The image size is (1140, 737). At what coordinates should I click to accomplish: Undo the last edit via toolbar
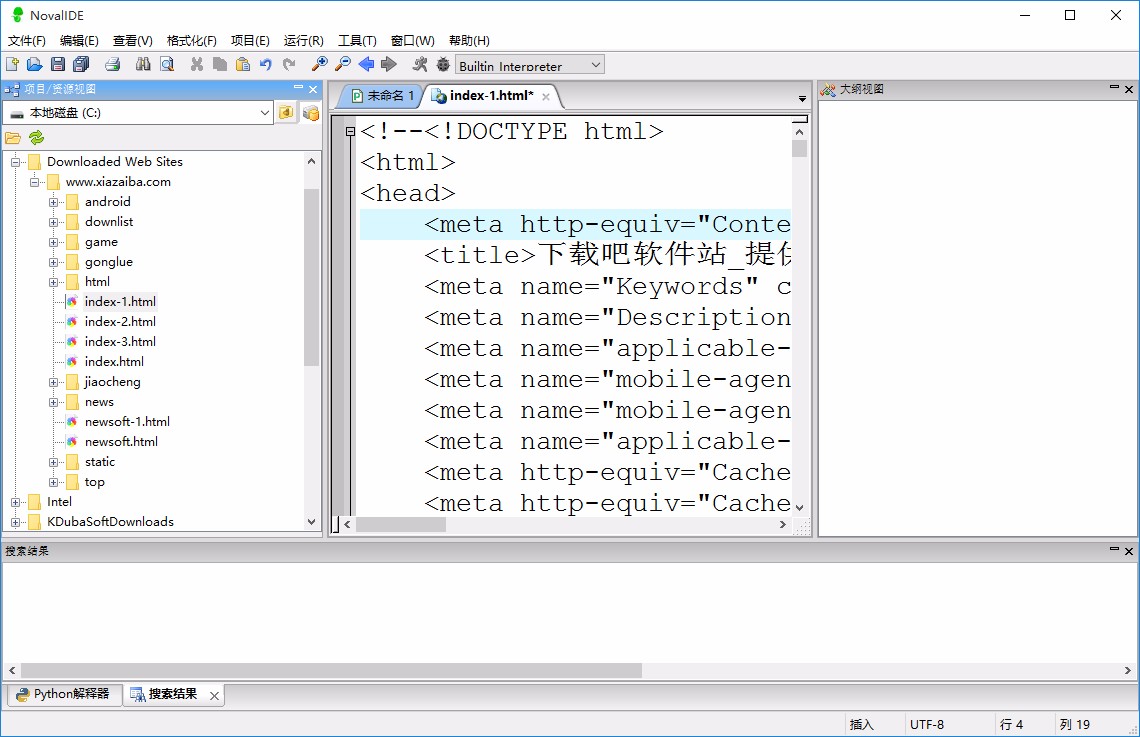pyautogui.click(x=266, y=65)
